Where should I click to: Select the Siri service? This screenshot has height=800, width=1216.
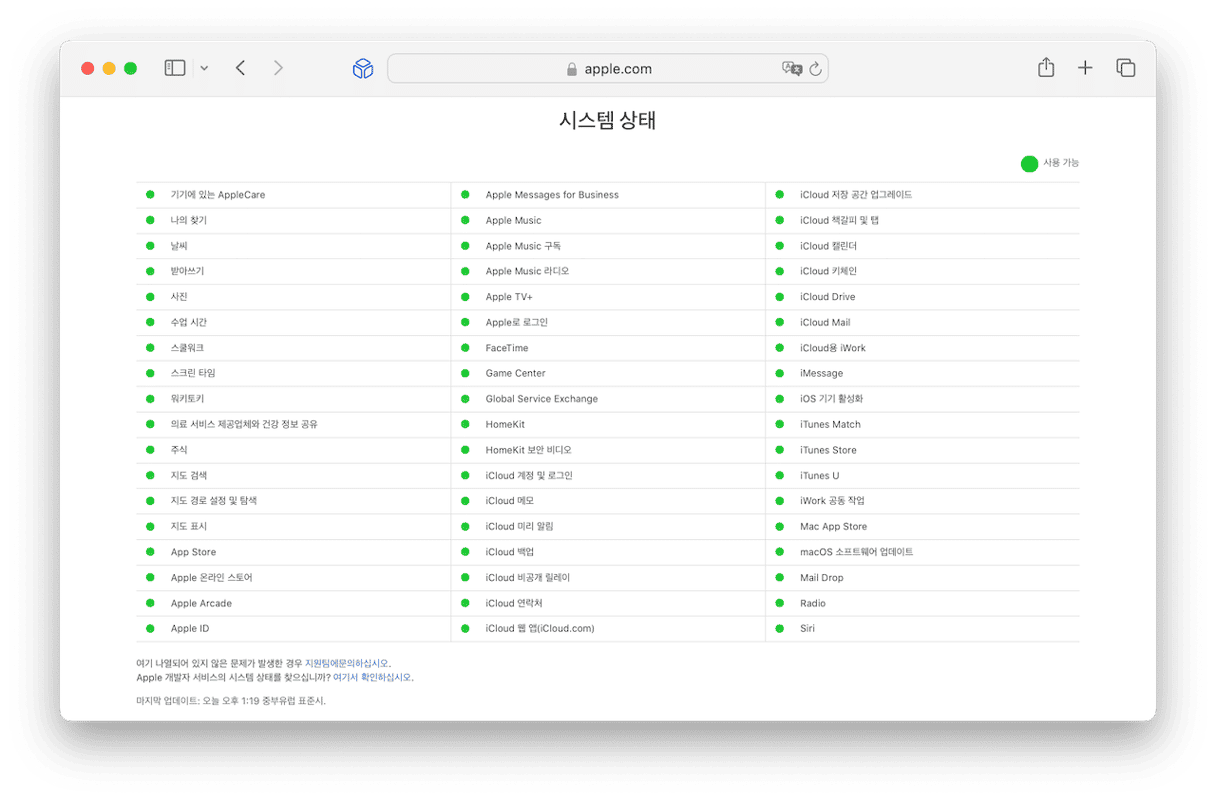tap(923, 629)
